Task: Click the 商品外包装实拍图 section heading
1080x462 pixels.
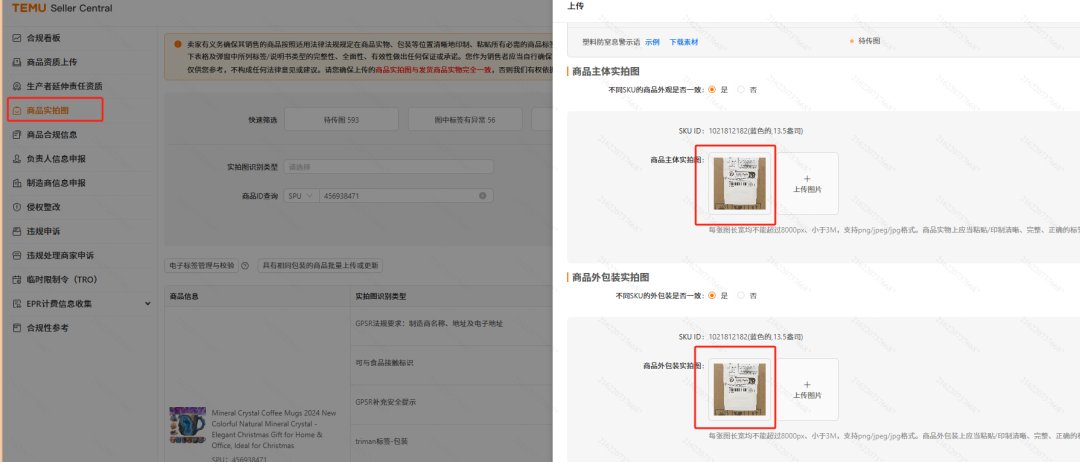Action: pyautogui.click(x=611, y=277)
